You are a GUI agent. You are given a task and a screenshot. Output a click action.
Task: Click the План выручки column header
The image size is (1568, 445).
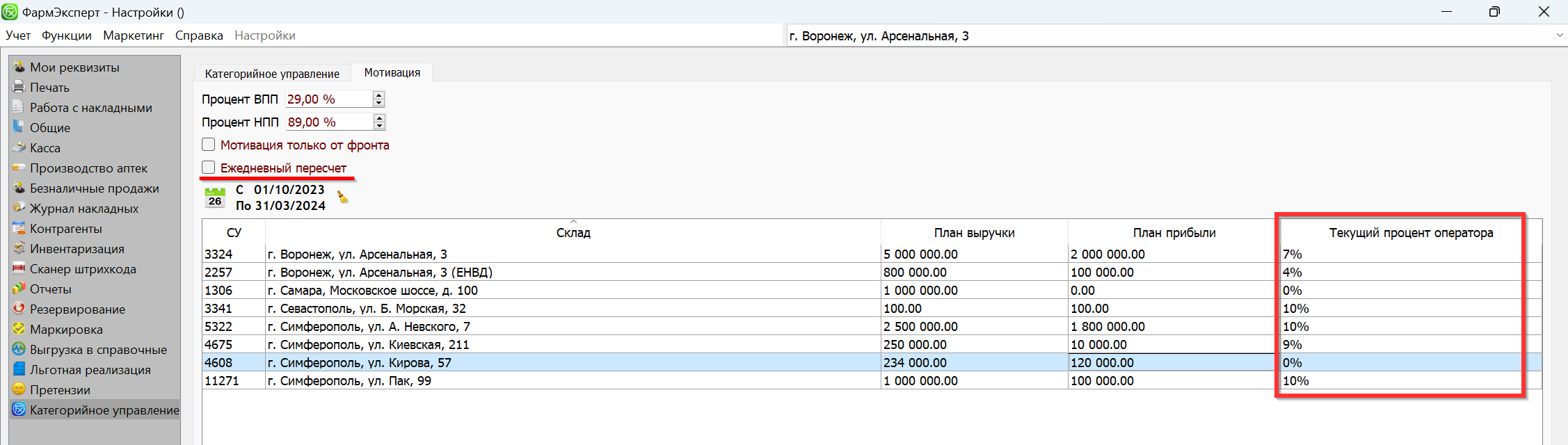point(974,233)
